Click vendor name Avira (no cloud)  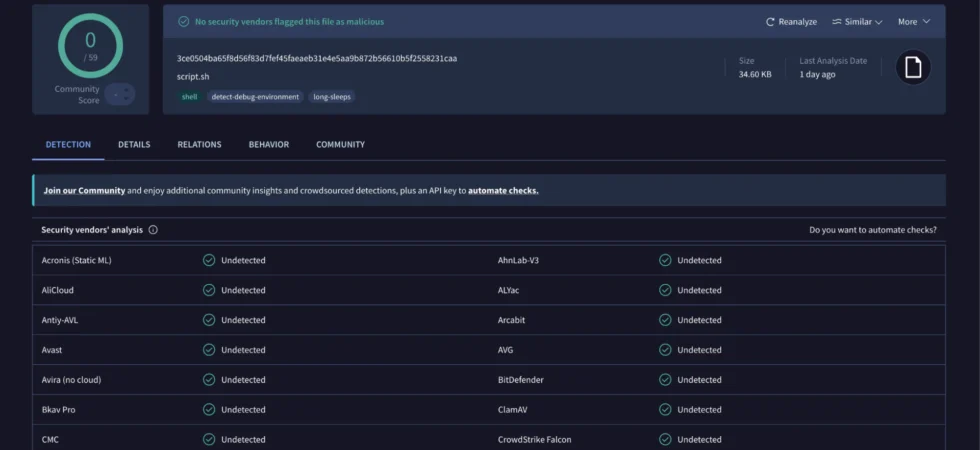click(71, 380)
